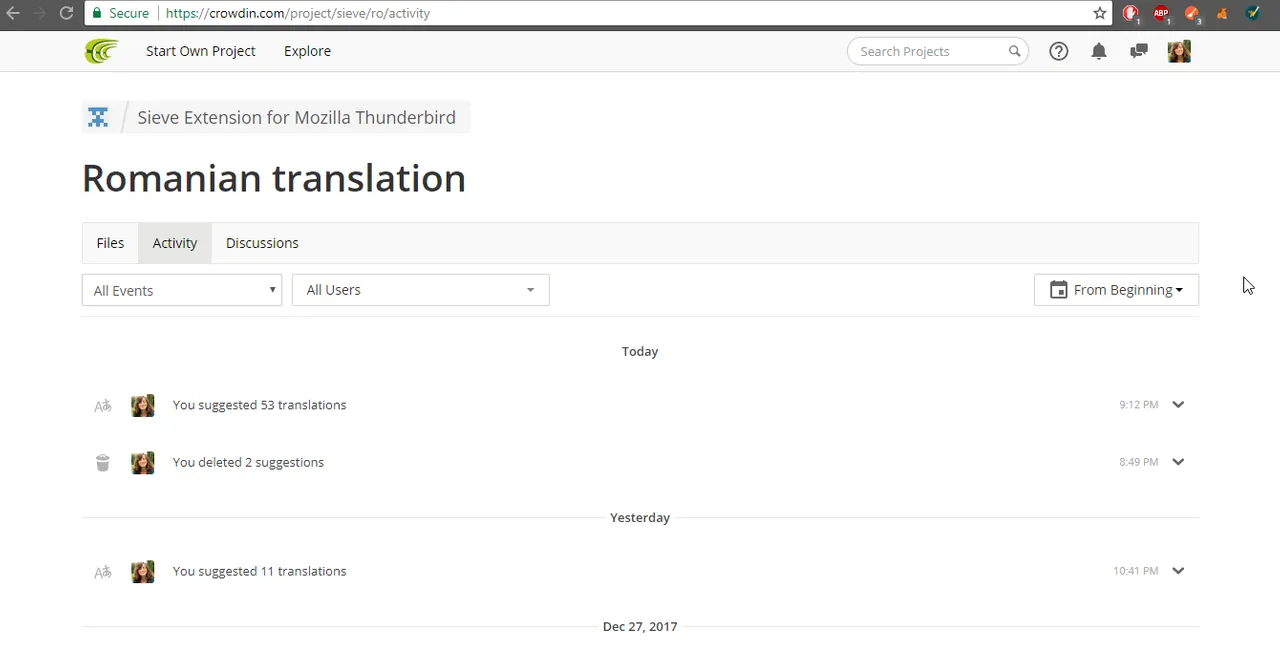Click the avatar next to 53 translations
The width and height of the screenshot is (1280, 656).
[143, 405]
